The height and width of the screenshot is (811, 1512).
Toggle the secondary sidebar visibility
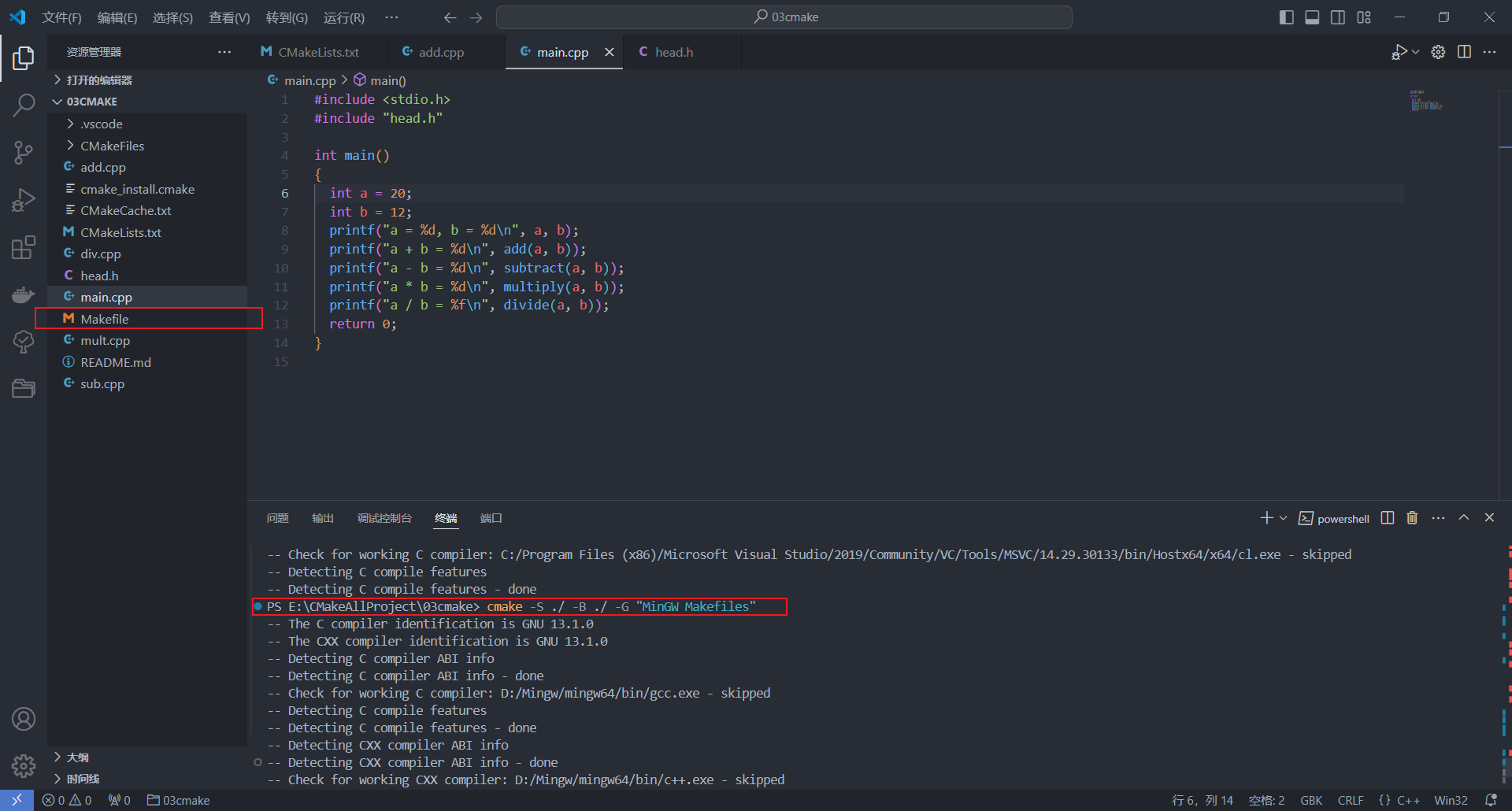pyautogui.click(x=1338, y=17)
